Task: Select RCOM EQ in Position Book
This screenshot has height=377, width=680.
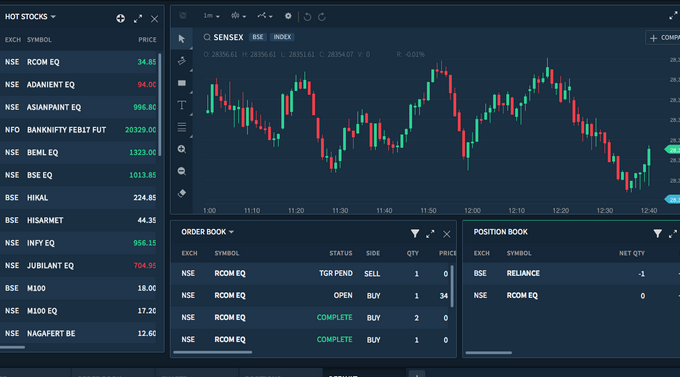Action: pyautogui.click(x=572, y=295)
